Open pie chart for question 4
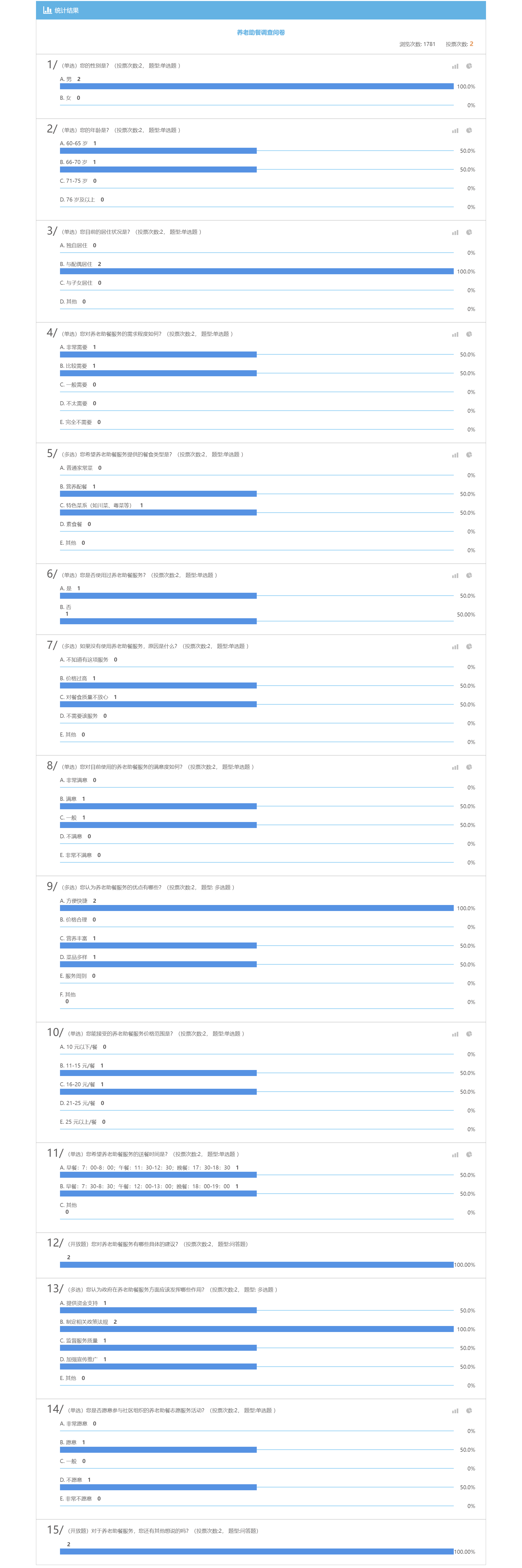This screenshot has height=1568, width=522. (469, 334)
